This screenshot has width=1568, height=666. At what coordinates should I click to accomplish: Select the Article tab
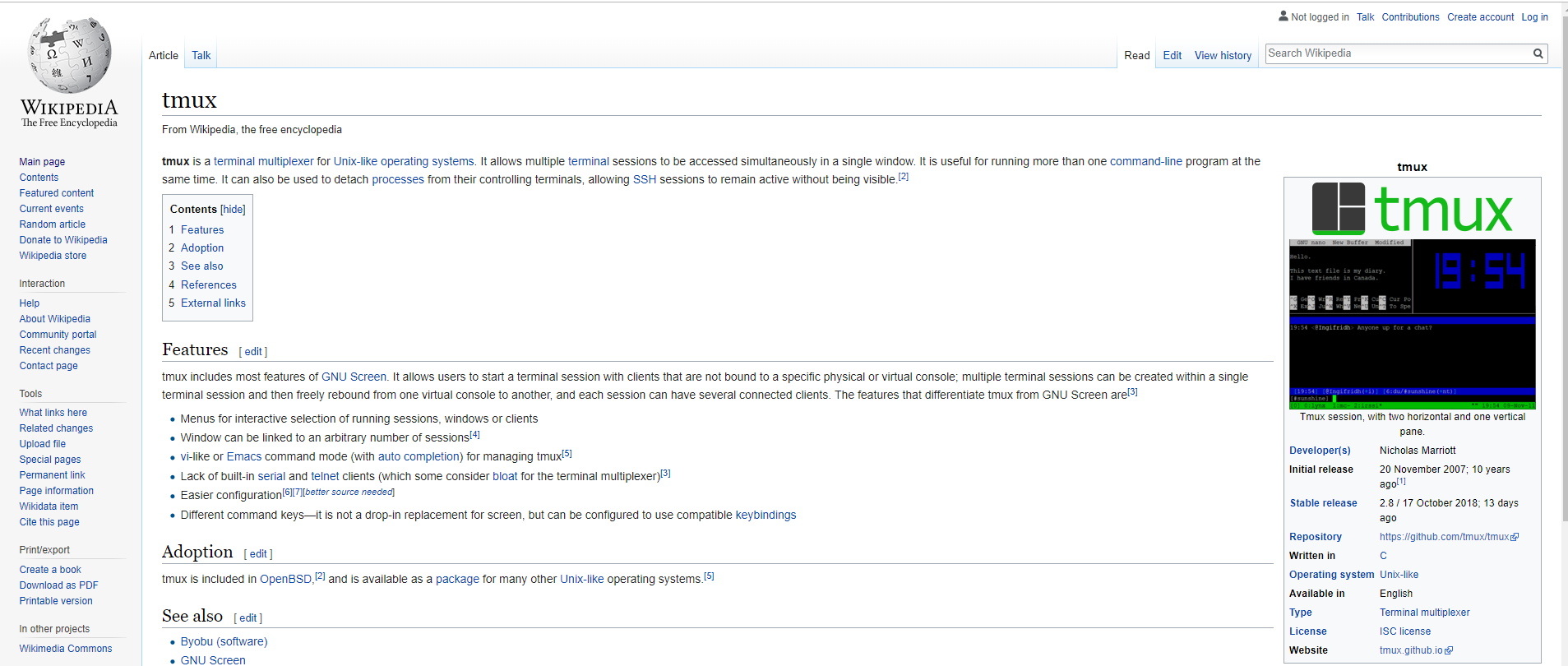[164, 56]
